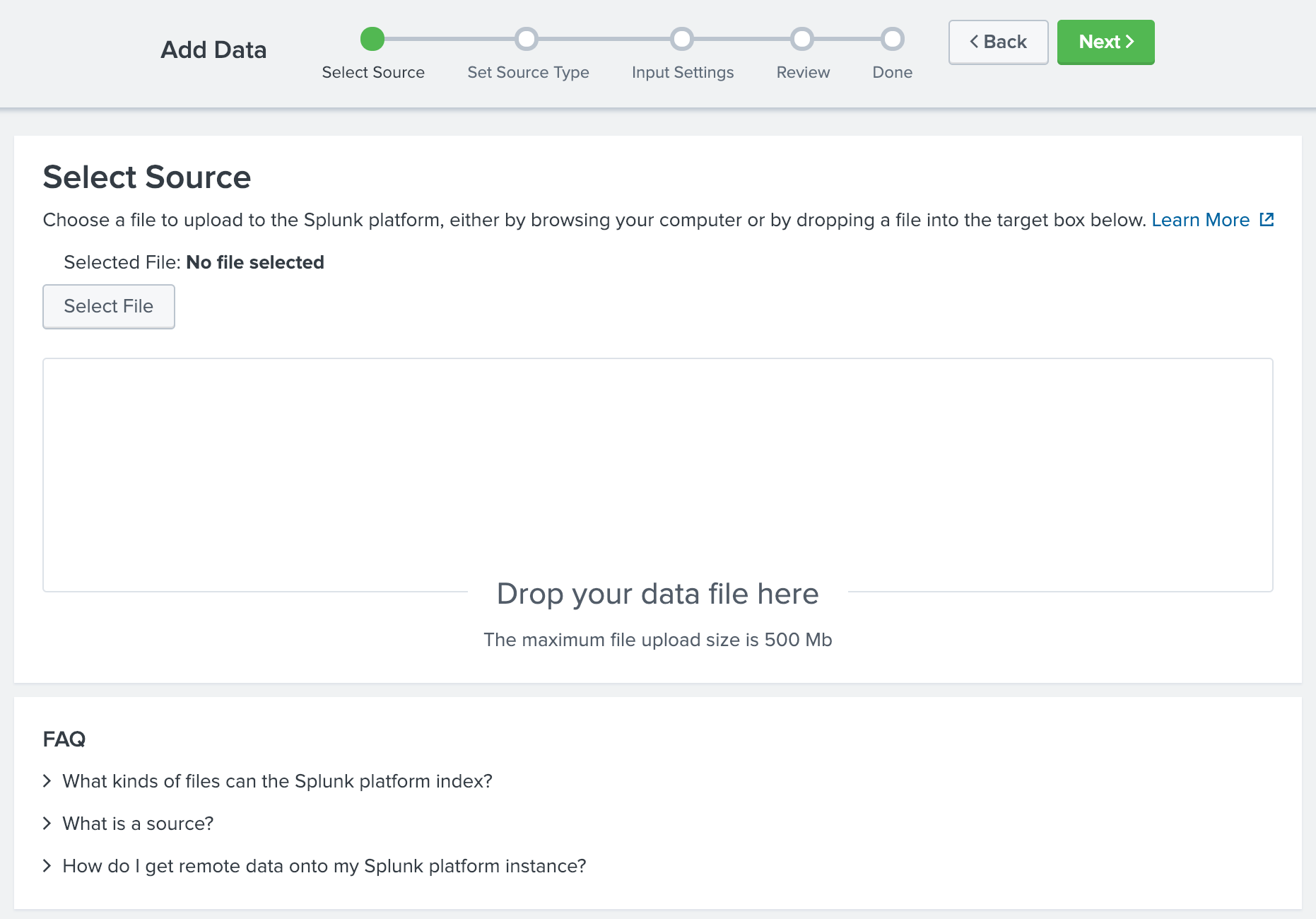1316x919 pixels.
Task: Click the chevron icon inside the Next button
Action: click(1129, 42)
